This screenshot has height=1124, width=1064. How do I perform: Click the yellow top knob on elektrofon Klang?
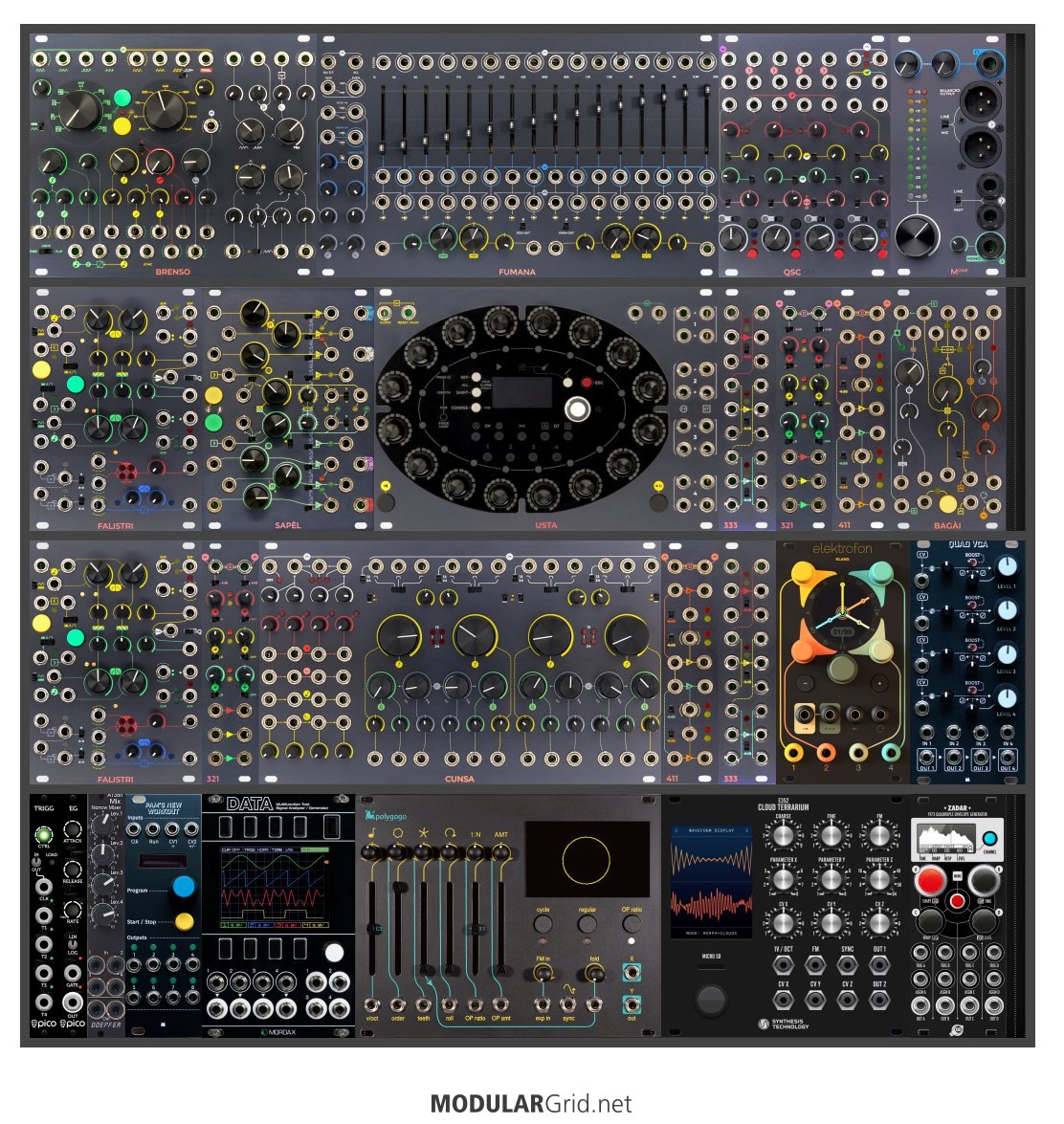click(803, 573)
